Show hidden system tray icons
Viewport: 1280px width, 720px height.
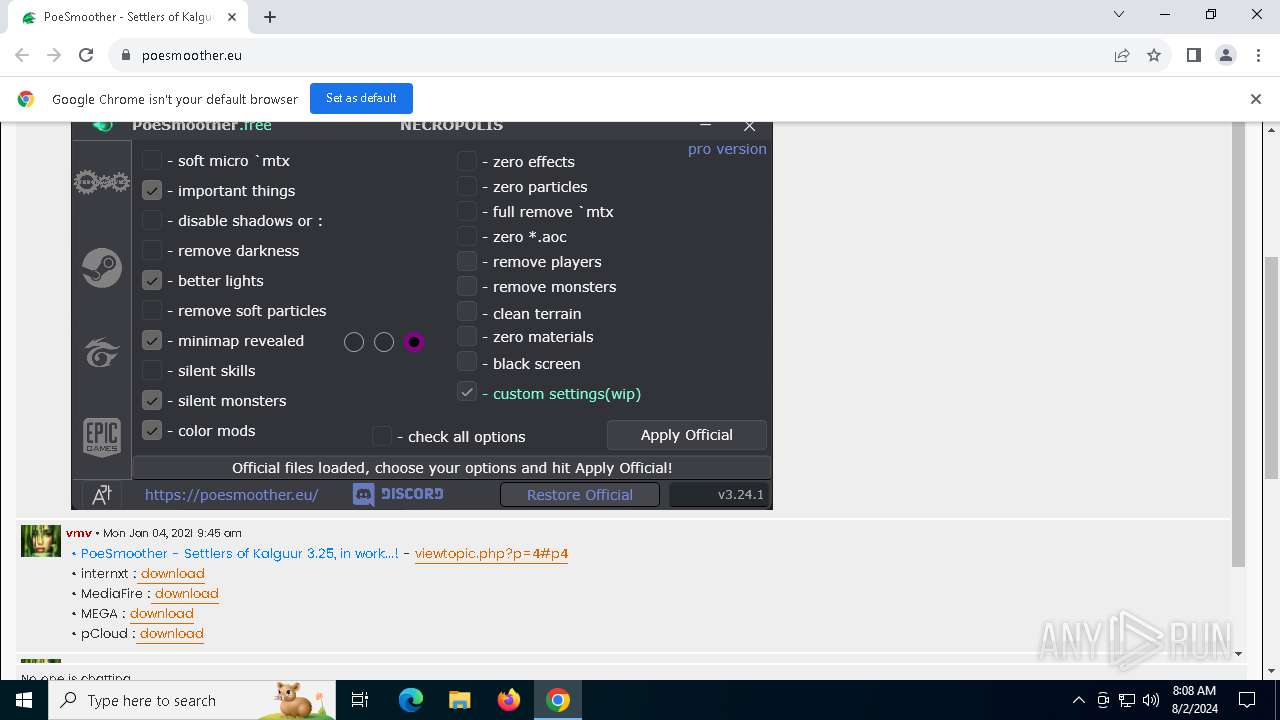point(1078,700)
